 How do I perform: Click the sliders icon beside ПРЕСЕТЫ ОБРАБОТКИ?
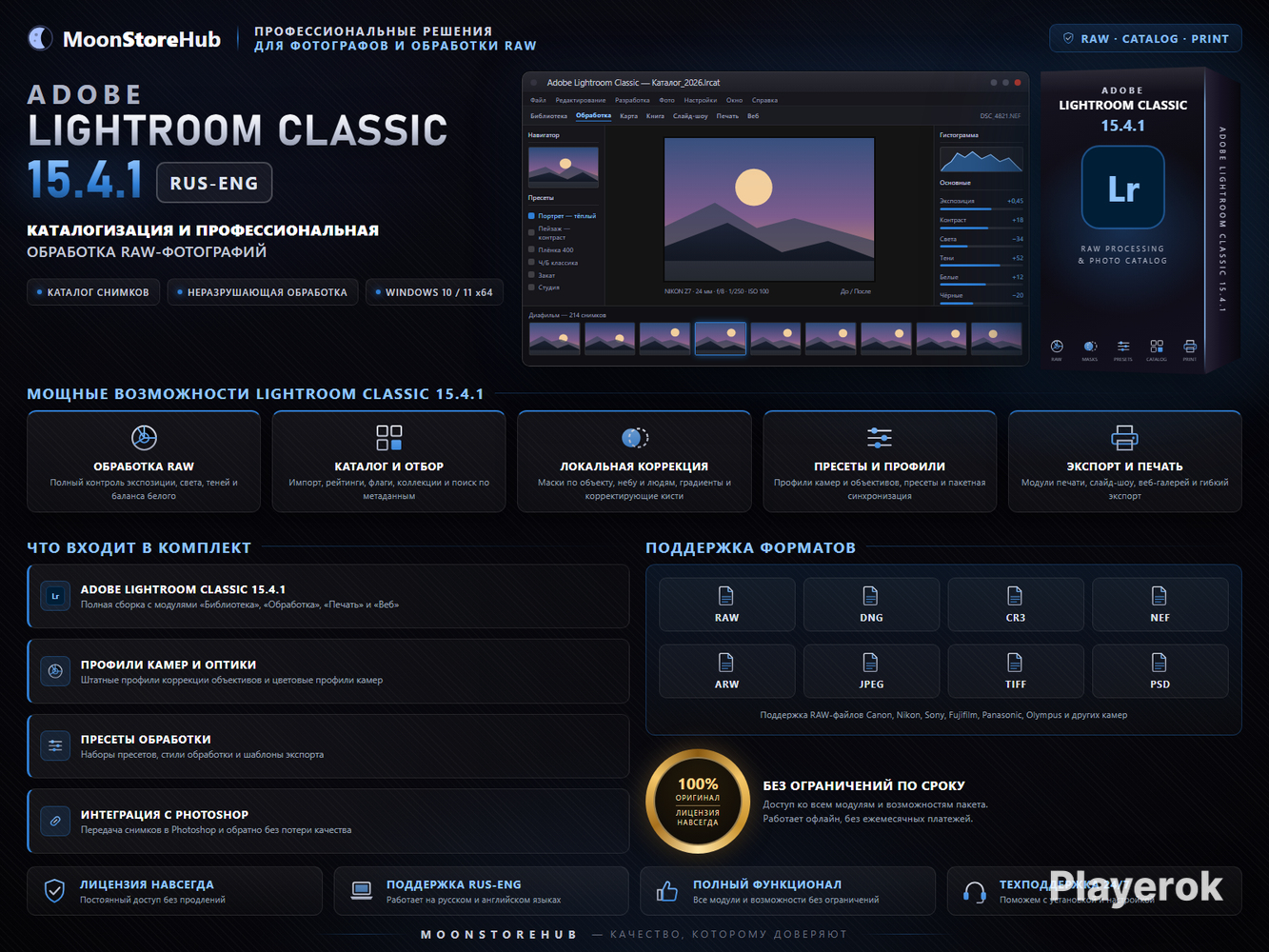(x=55, y=746)
